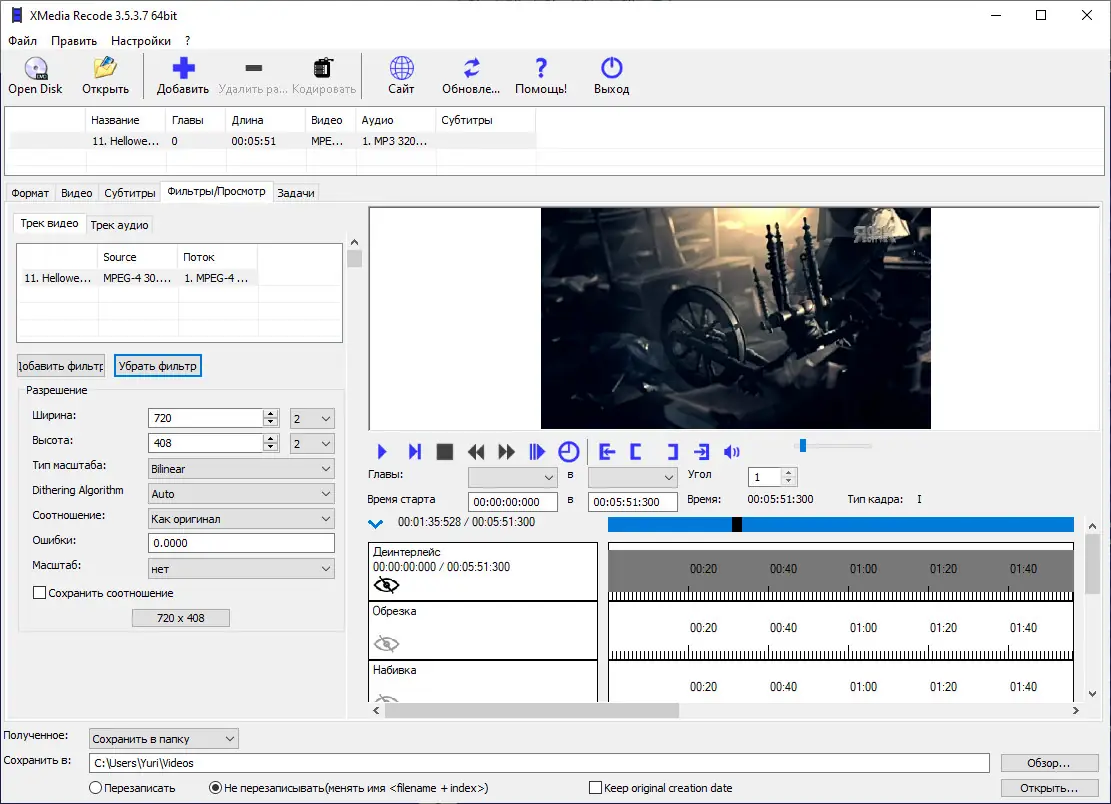Open a disc via the Open Disk icon

point(35,70)
